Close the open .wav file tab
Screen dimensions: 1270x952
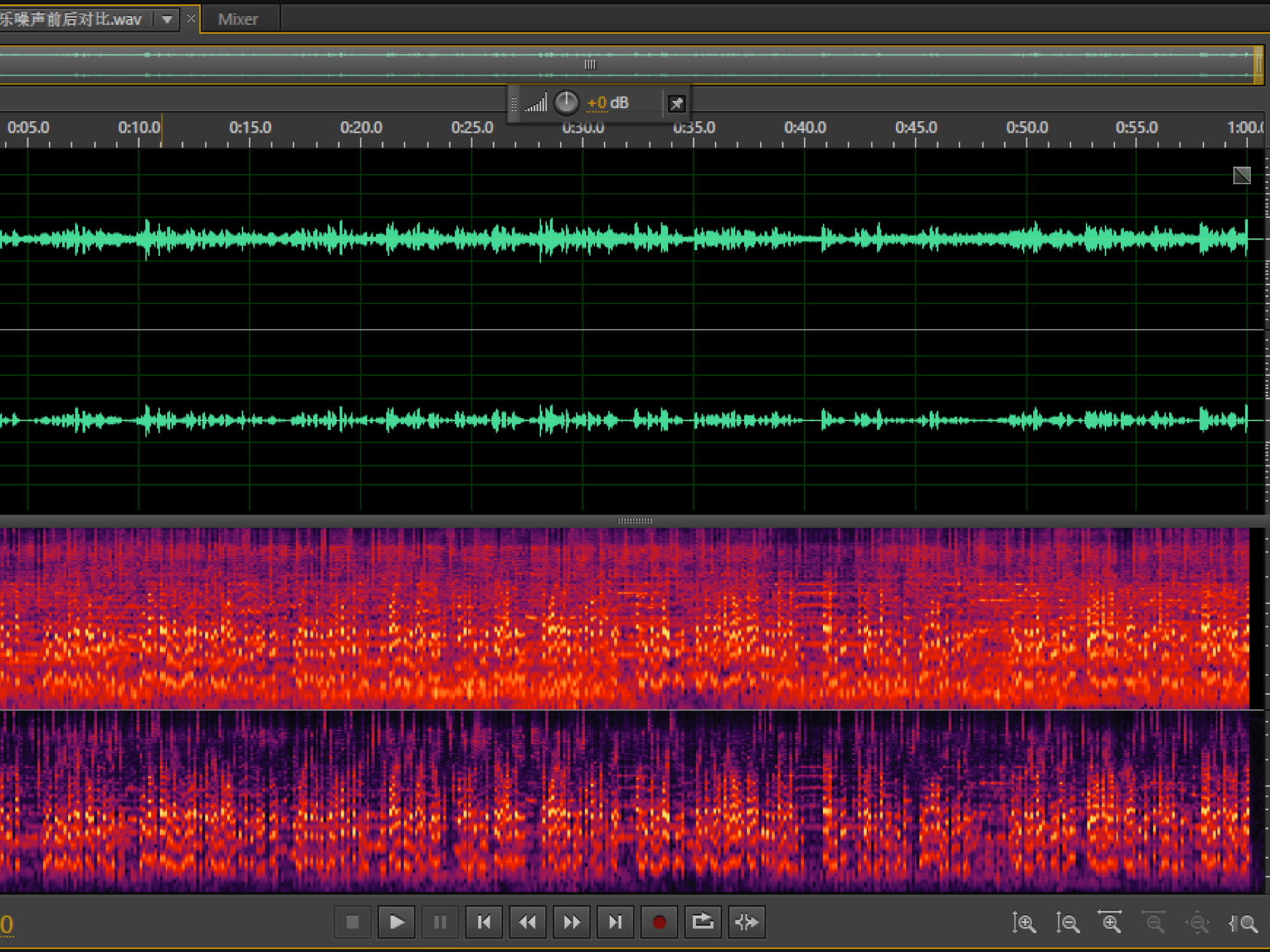pyautogui.click(x=190, y=18)
